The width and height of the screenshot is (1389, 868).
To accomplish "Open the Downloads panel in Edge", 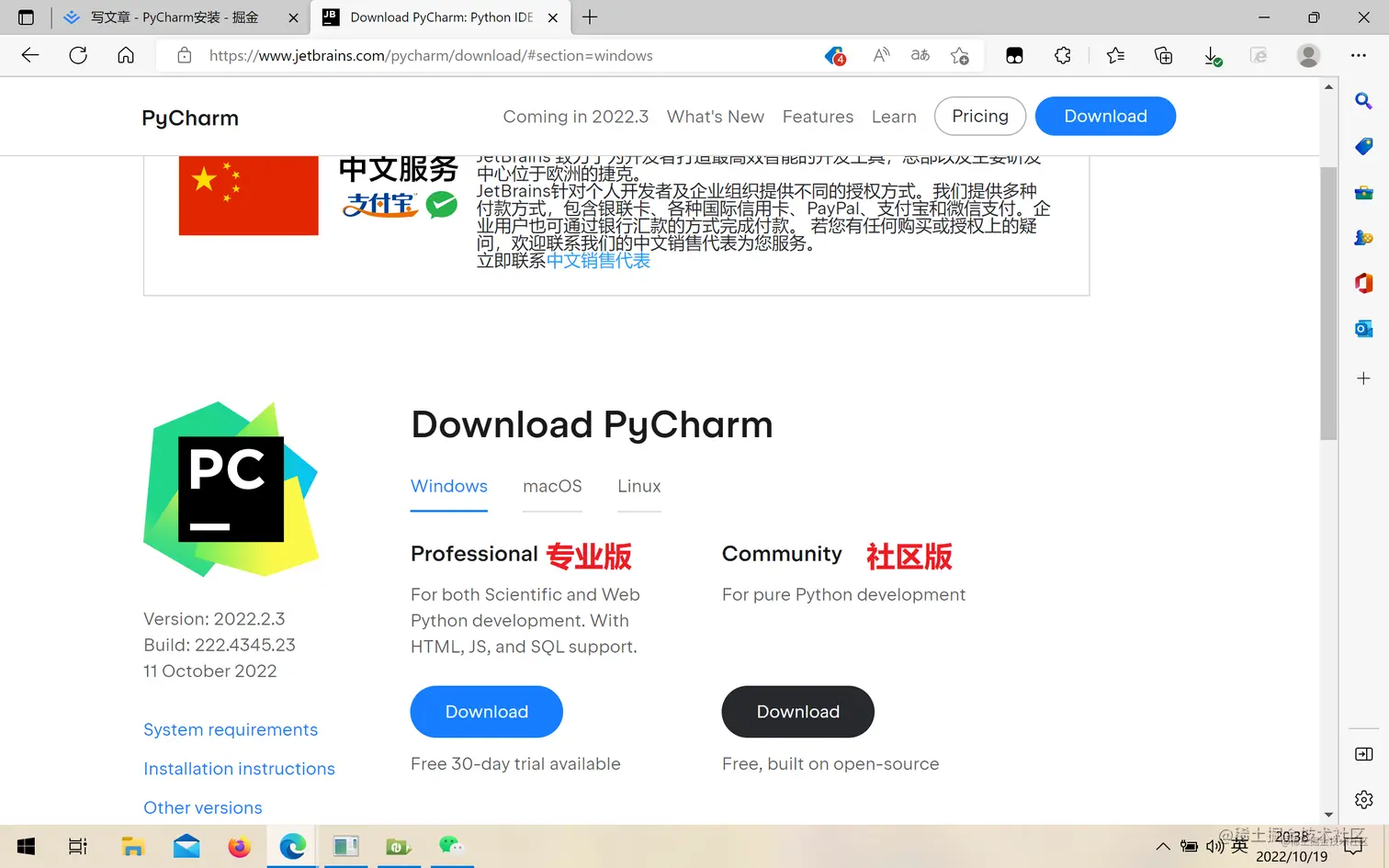I will point(1213,55).
